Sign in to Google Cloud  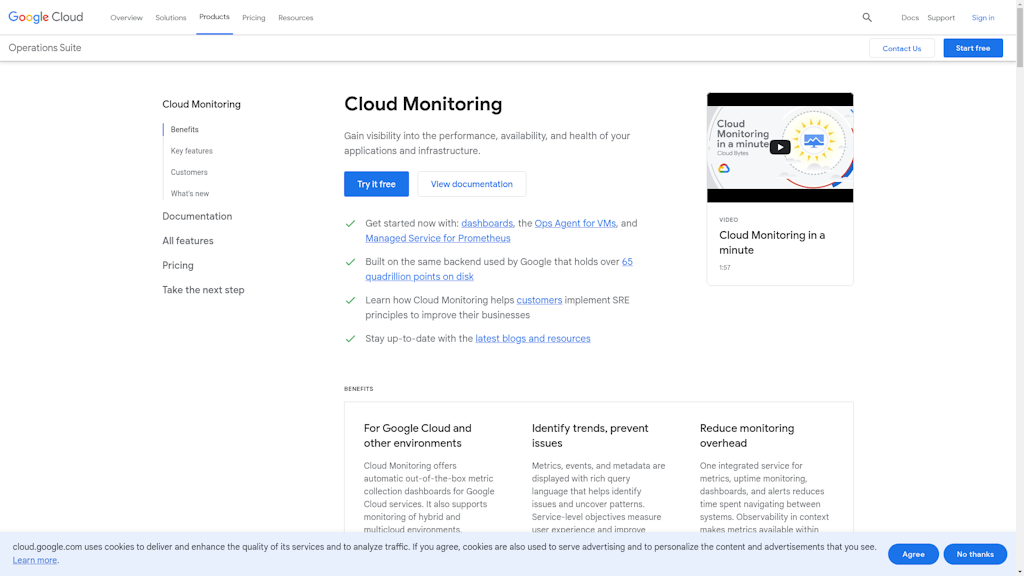pos(982,17)
